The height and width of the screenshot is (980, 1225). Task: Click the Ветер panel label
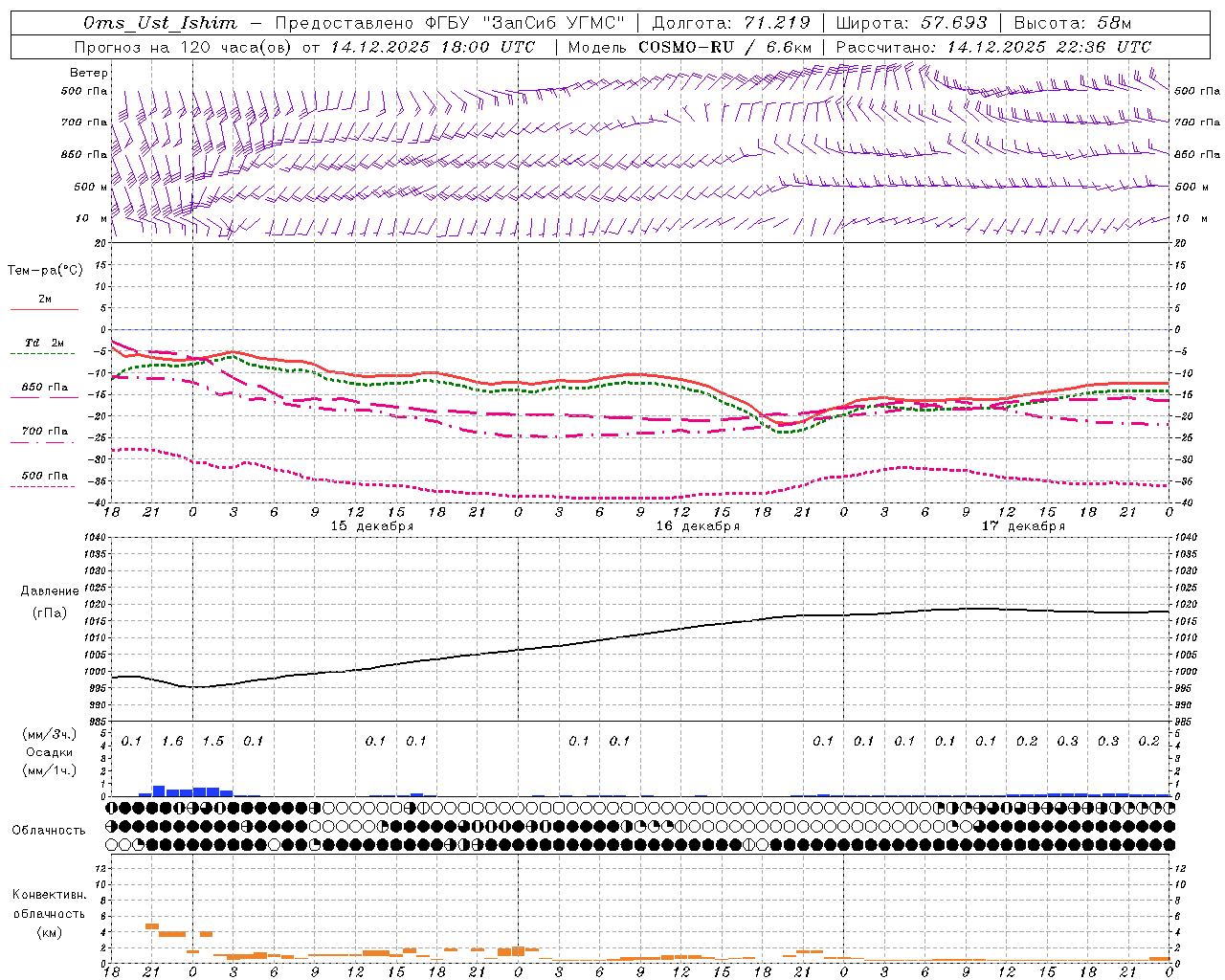[x=89, y=73]
